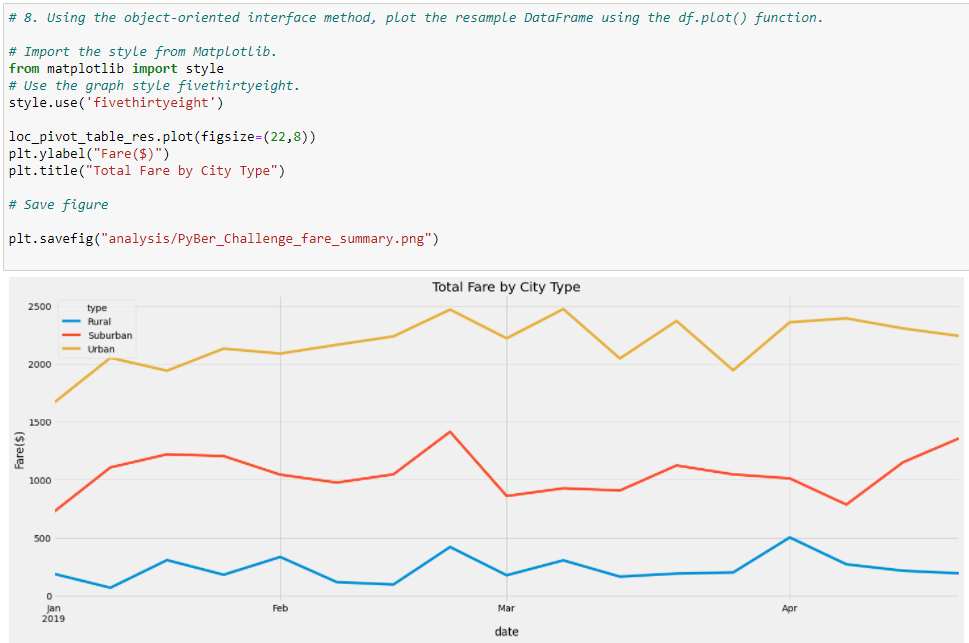Click the yellow Urban legend color line
The image size is (969, 643).
(72, 349)
